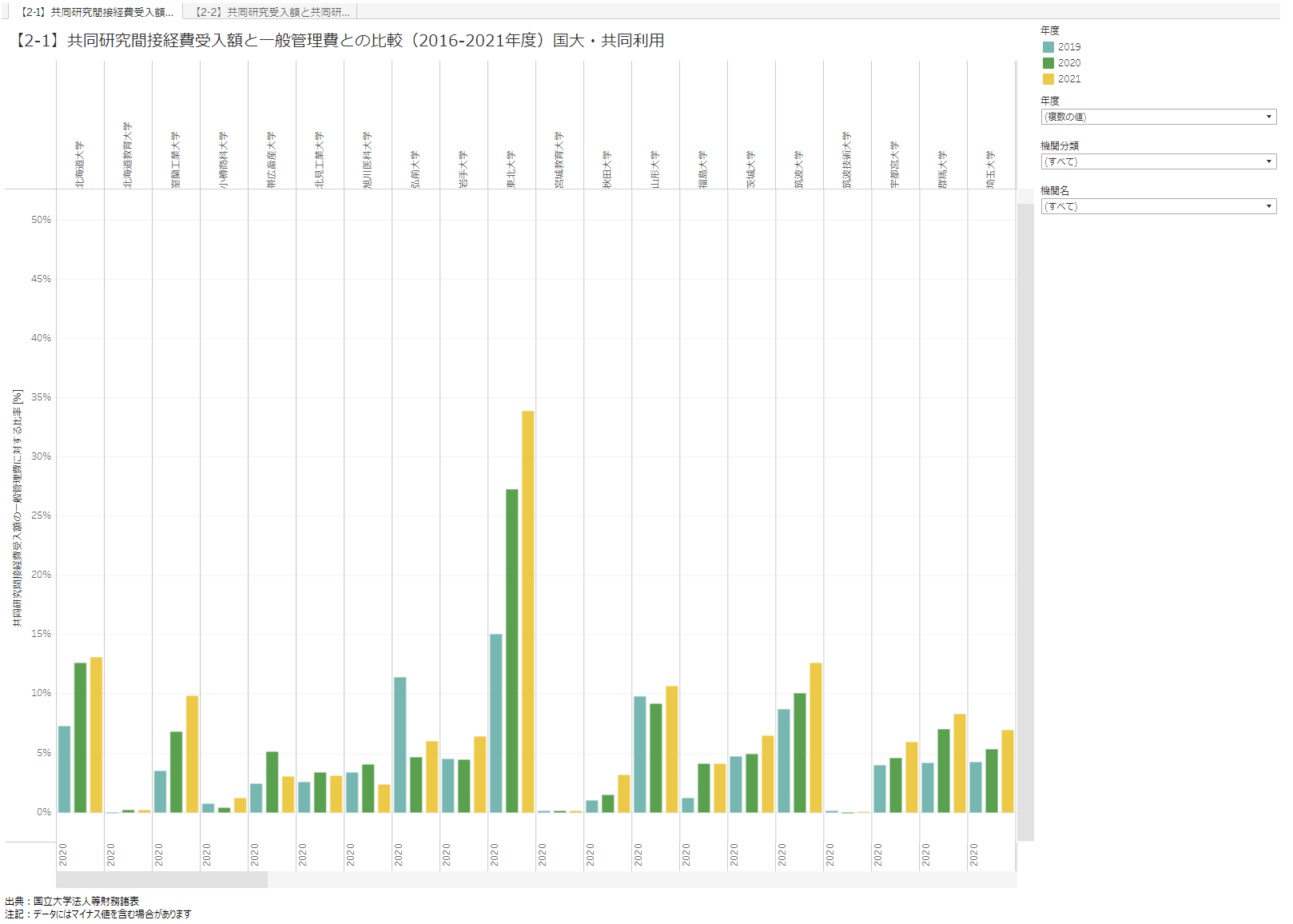The height and width of the screenshot is (924, 1293).
Task: Click the 2019 teal legend color swatch
Action: tap(1048, 47)
